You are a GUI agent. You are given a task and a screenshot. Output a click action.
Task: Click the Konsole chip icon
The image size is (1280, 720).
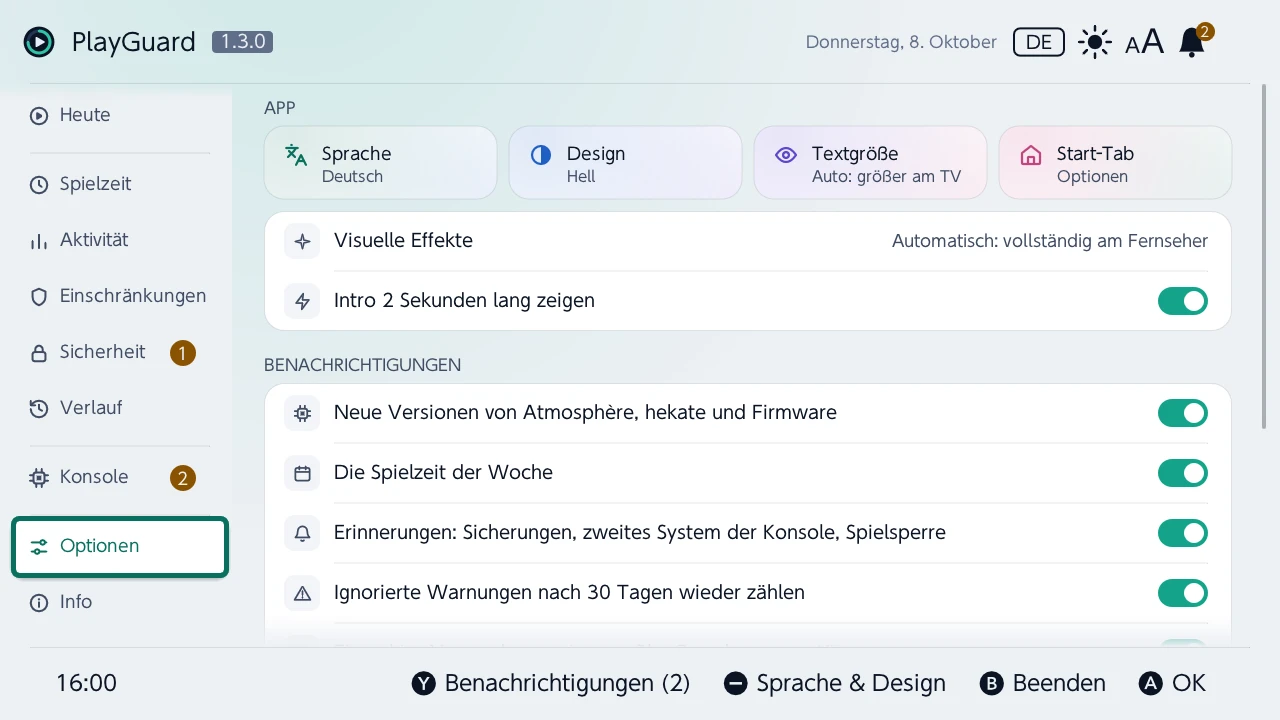tap(39, 478)
